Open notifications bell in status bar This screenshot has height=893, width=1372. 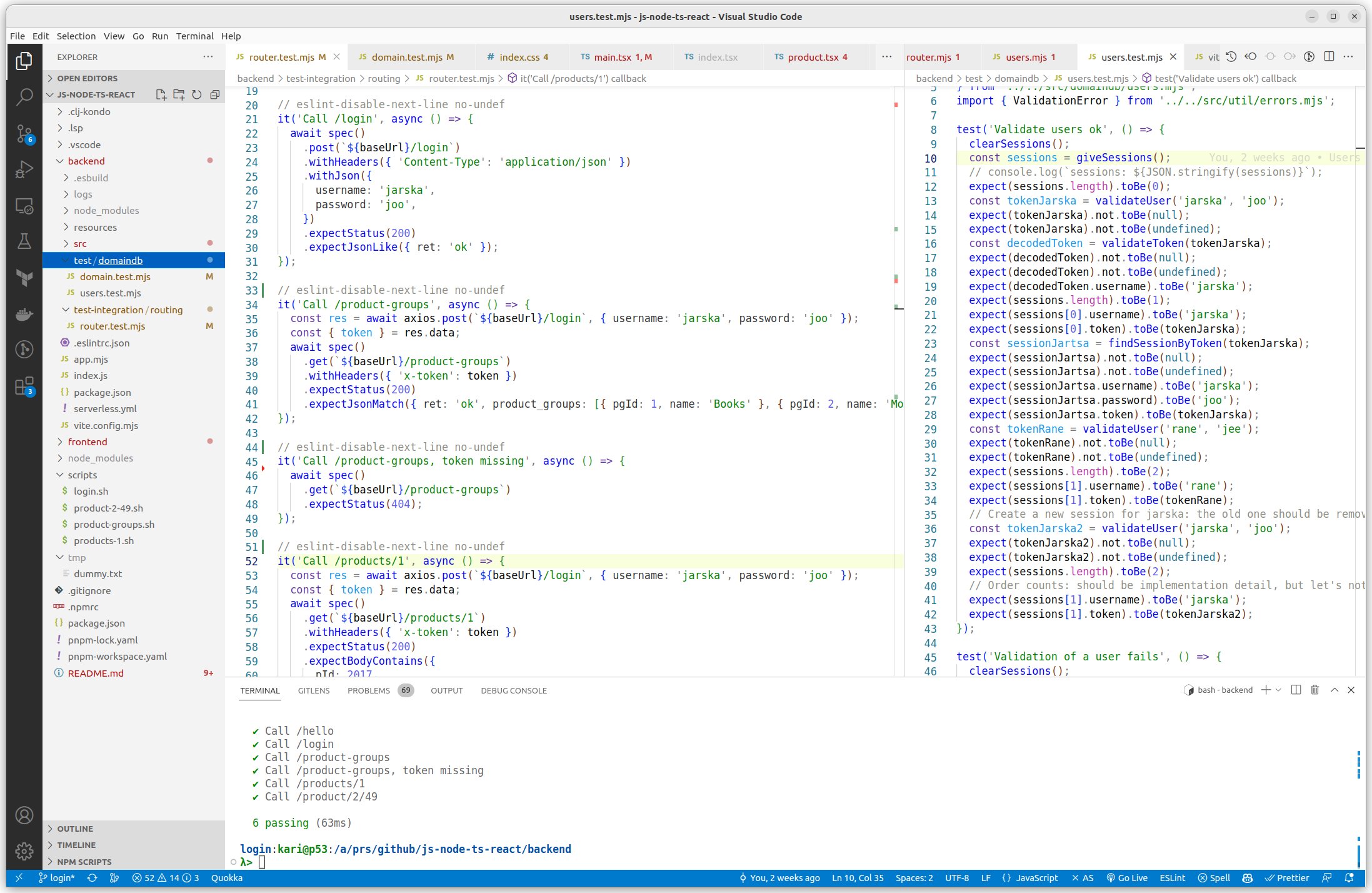tap(1349, 878)
